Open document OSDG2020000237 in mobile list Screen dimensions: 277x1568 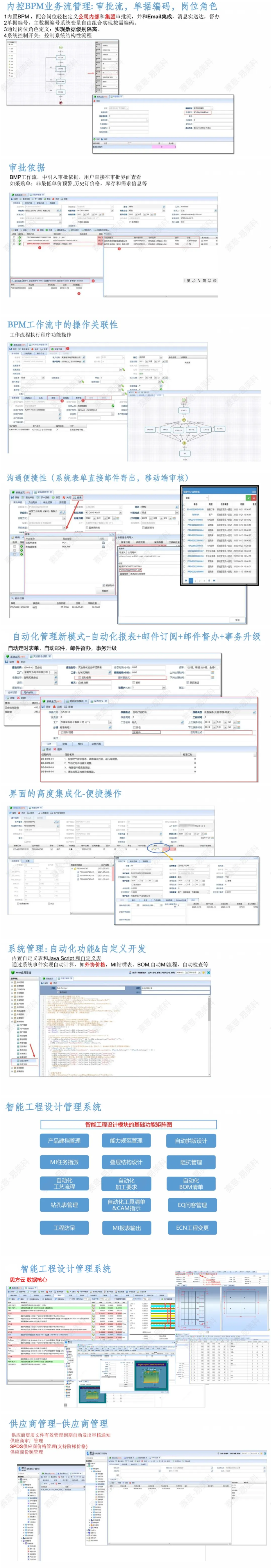[196, 551]
